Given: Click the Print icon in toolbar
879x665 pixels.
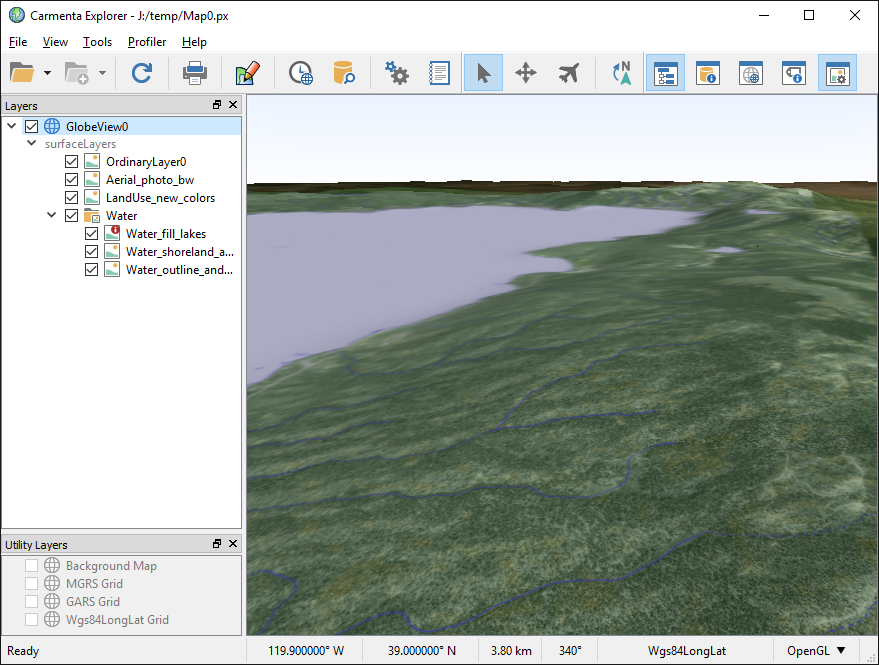Looking at the screenshot, I should (194, 73).
